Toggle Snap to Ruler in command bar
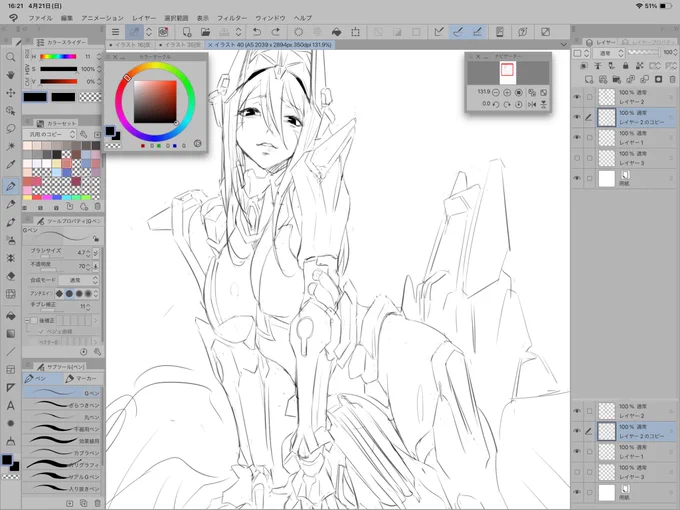 tap(438, 32)
